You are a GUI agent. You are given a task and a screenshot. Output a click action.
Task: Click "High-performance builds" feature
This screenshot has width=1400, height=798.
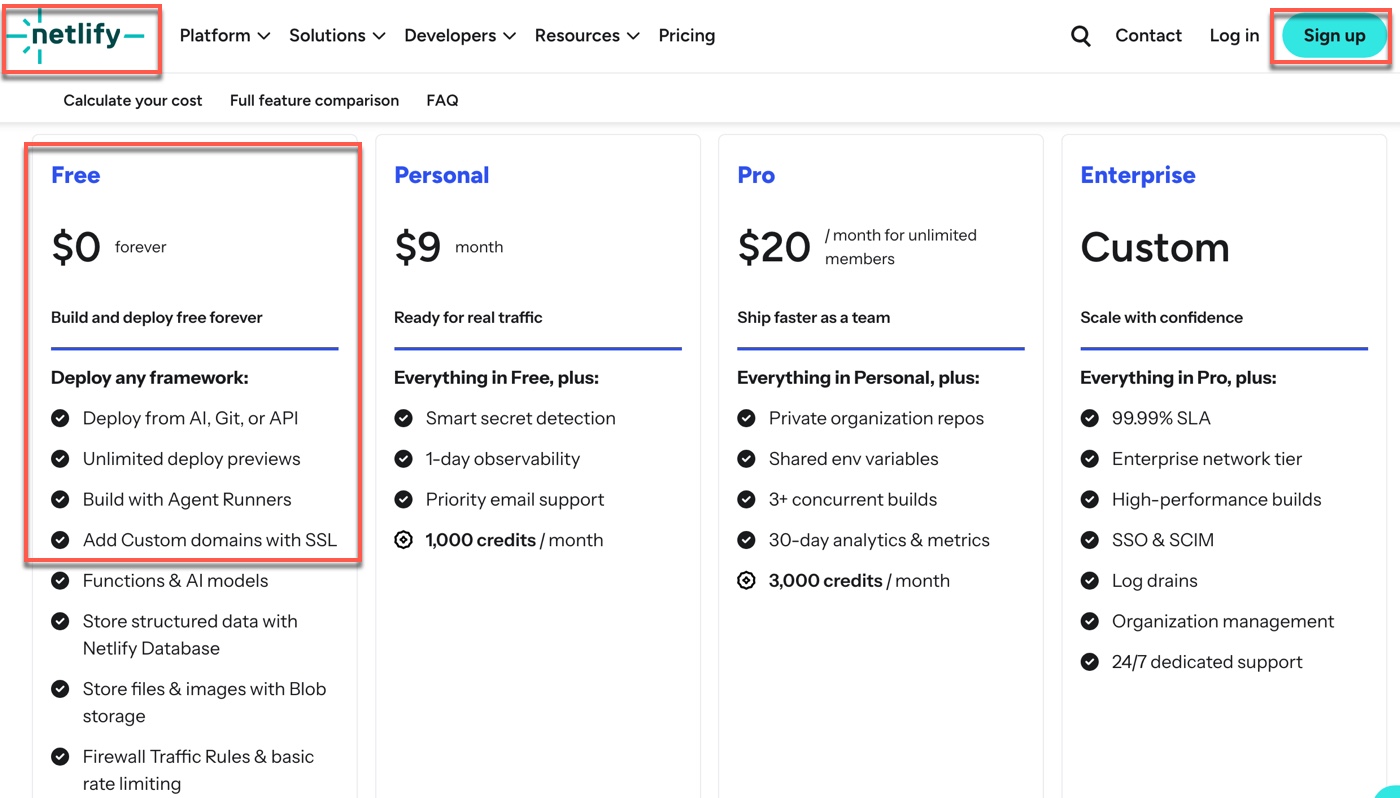pos(1217,500)
